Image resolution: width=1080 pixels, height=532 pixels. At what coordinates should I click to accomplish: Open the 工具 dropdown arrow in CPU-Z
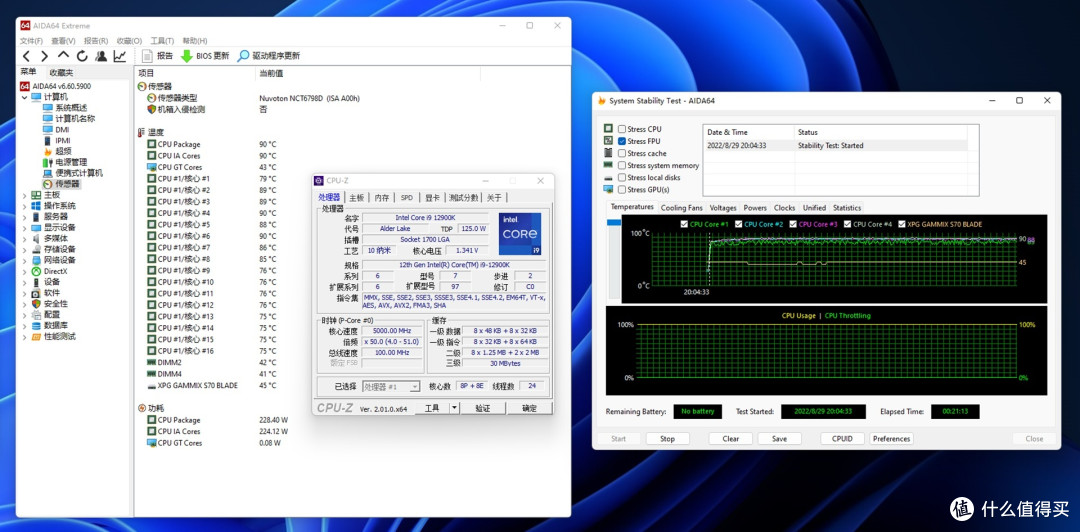point(454,408)
